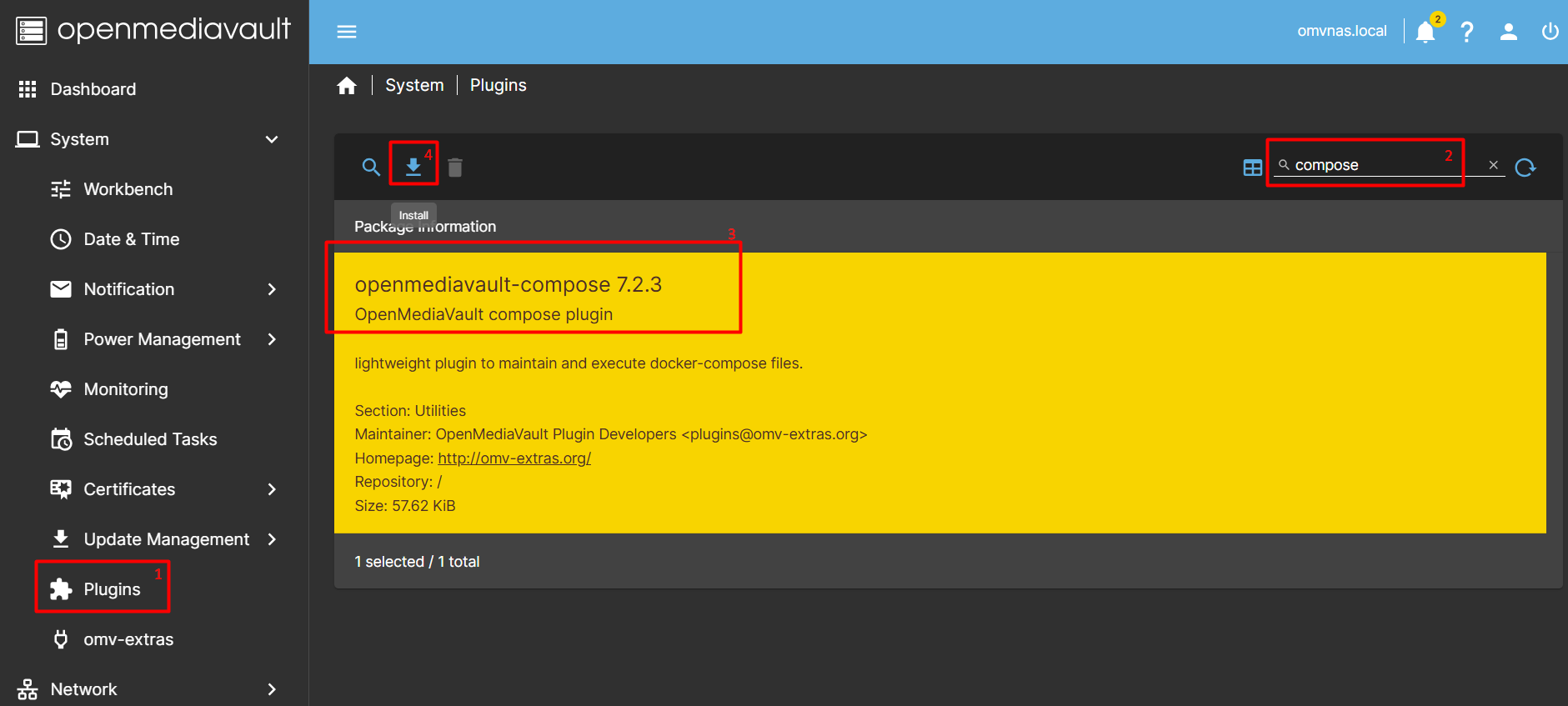Go to home via breadcrumb icon
This screenshot has height=706, width=1568.
tap(347, 86)
